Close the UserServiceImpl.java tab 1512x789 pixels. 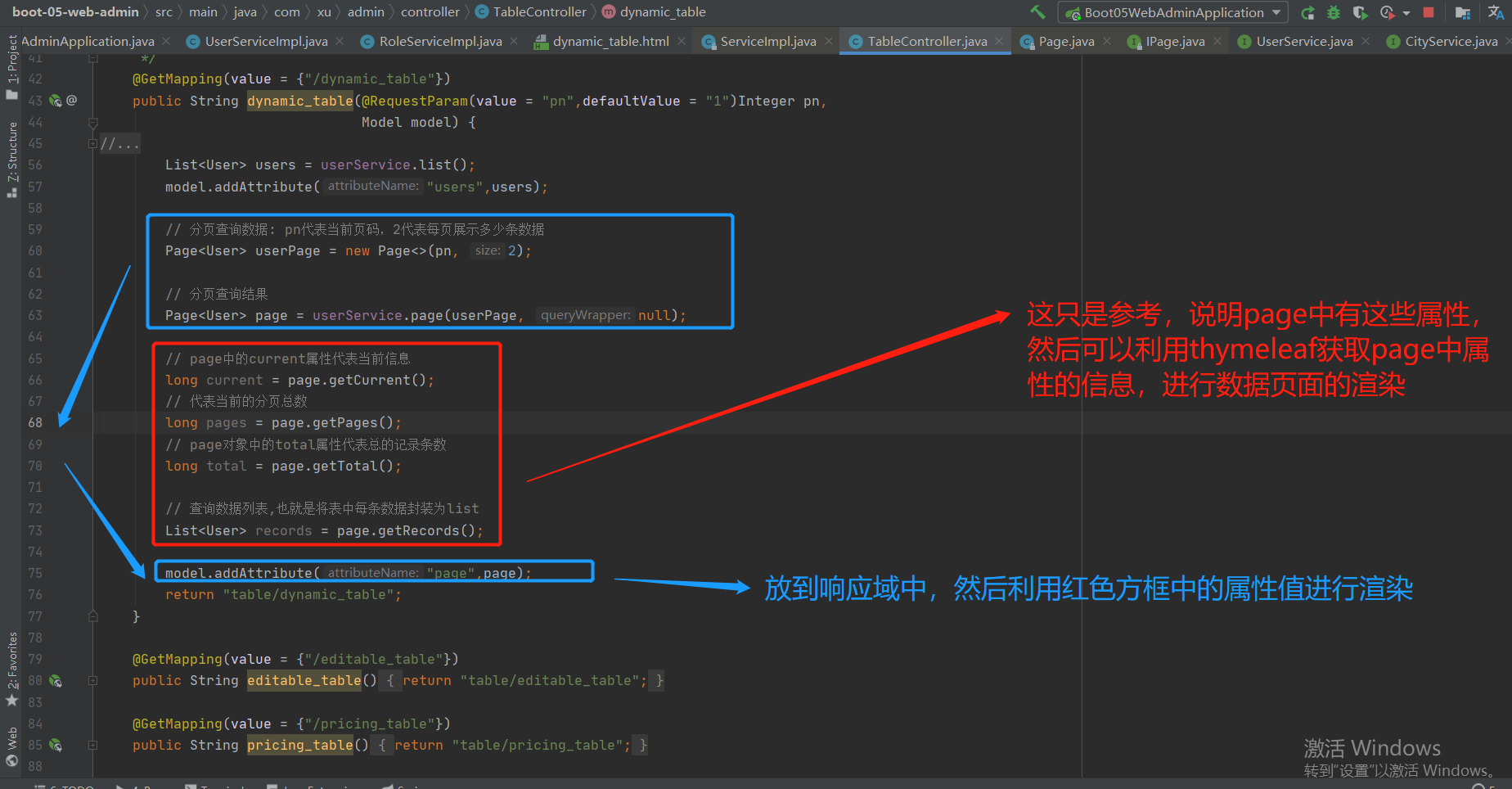point(340,41)
